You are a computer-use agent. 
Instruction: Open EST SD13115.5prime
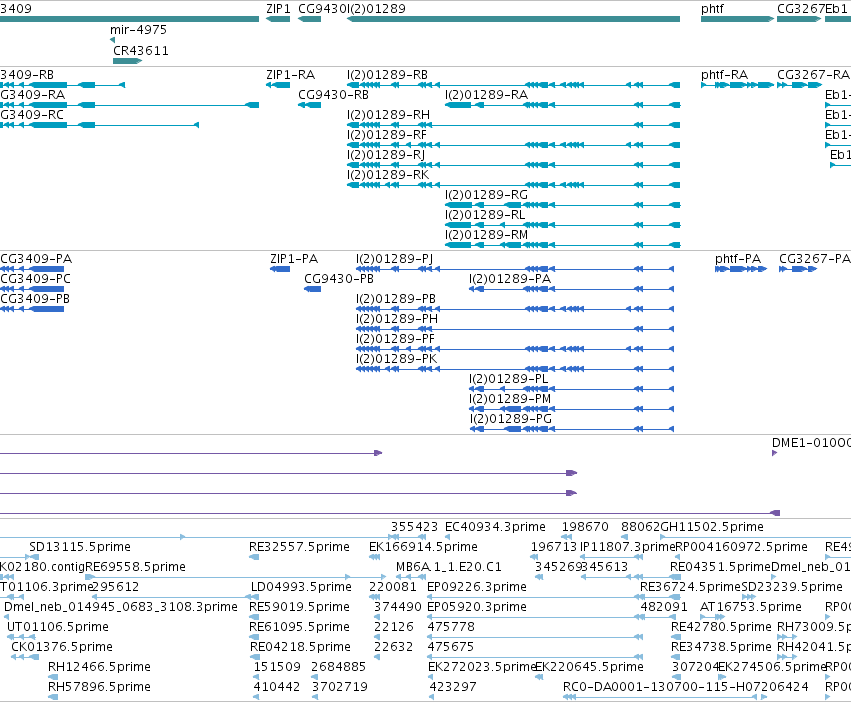pyautogui.click(x=80, y=547)
